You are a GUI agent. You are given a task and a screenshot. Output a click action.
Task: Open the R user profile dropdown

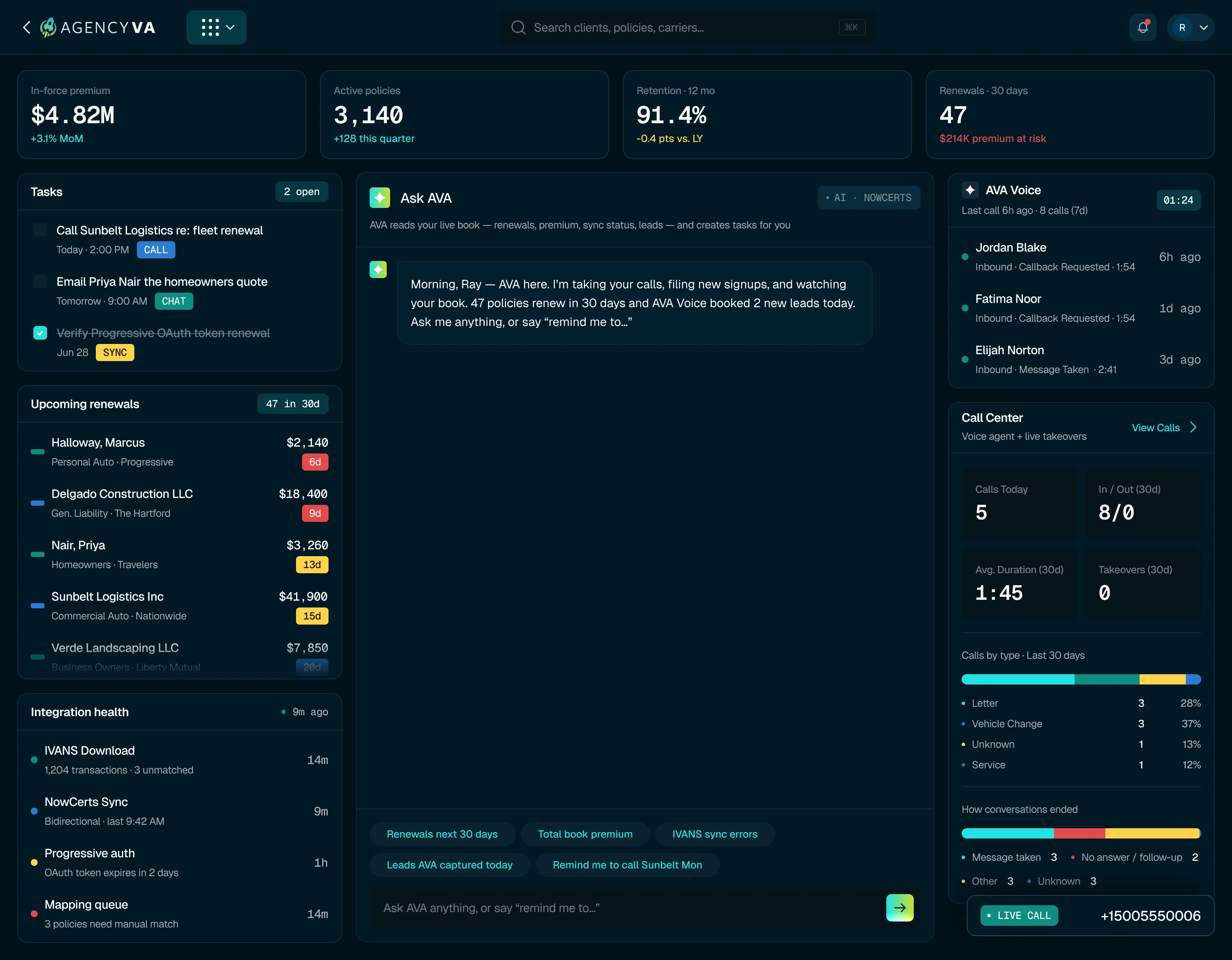(1191, 27)
